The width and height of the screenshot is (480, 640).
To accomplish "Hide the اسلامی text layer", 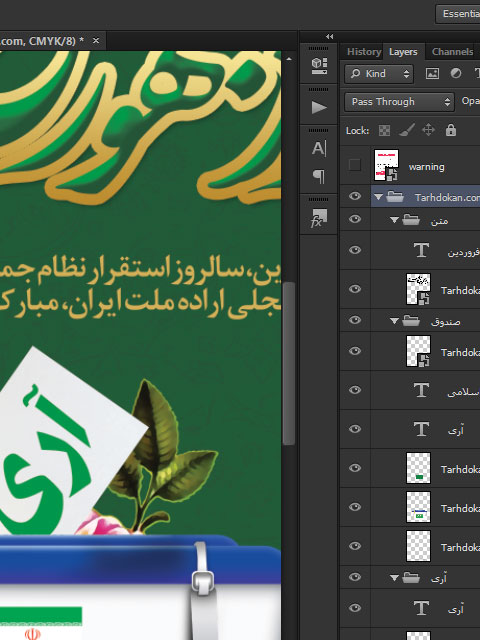I will pos(355,390).
